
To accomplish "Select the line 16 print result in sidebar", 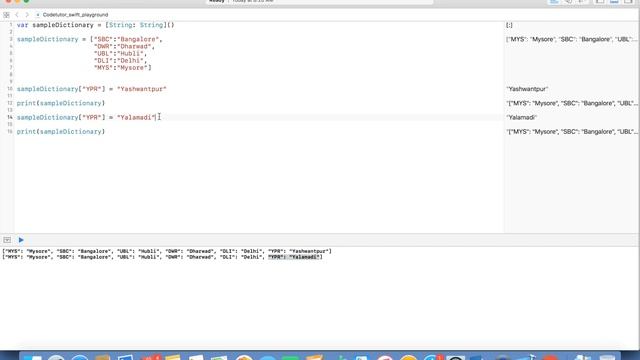I will [x=571, y=132].
